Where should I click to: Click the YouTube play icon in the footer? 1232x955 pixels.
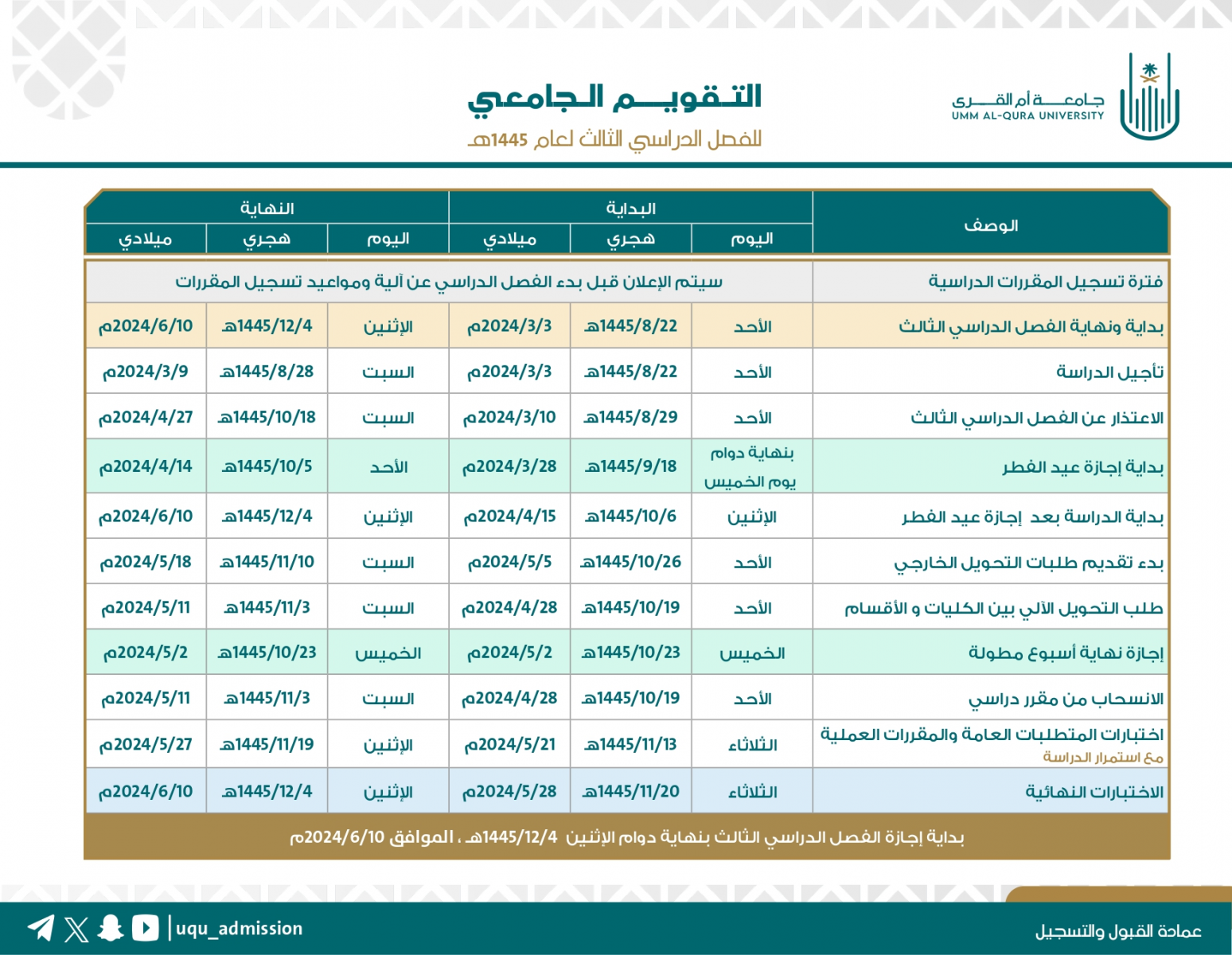pyautogui.click(x=145, y=928)
